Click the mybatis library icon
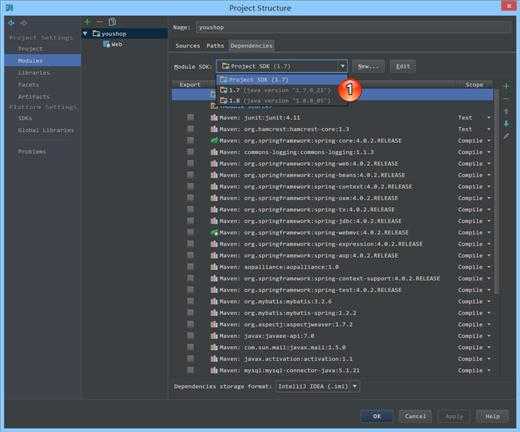Image resolution: width=520 pixels, height=432 pixels. 214,301
